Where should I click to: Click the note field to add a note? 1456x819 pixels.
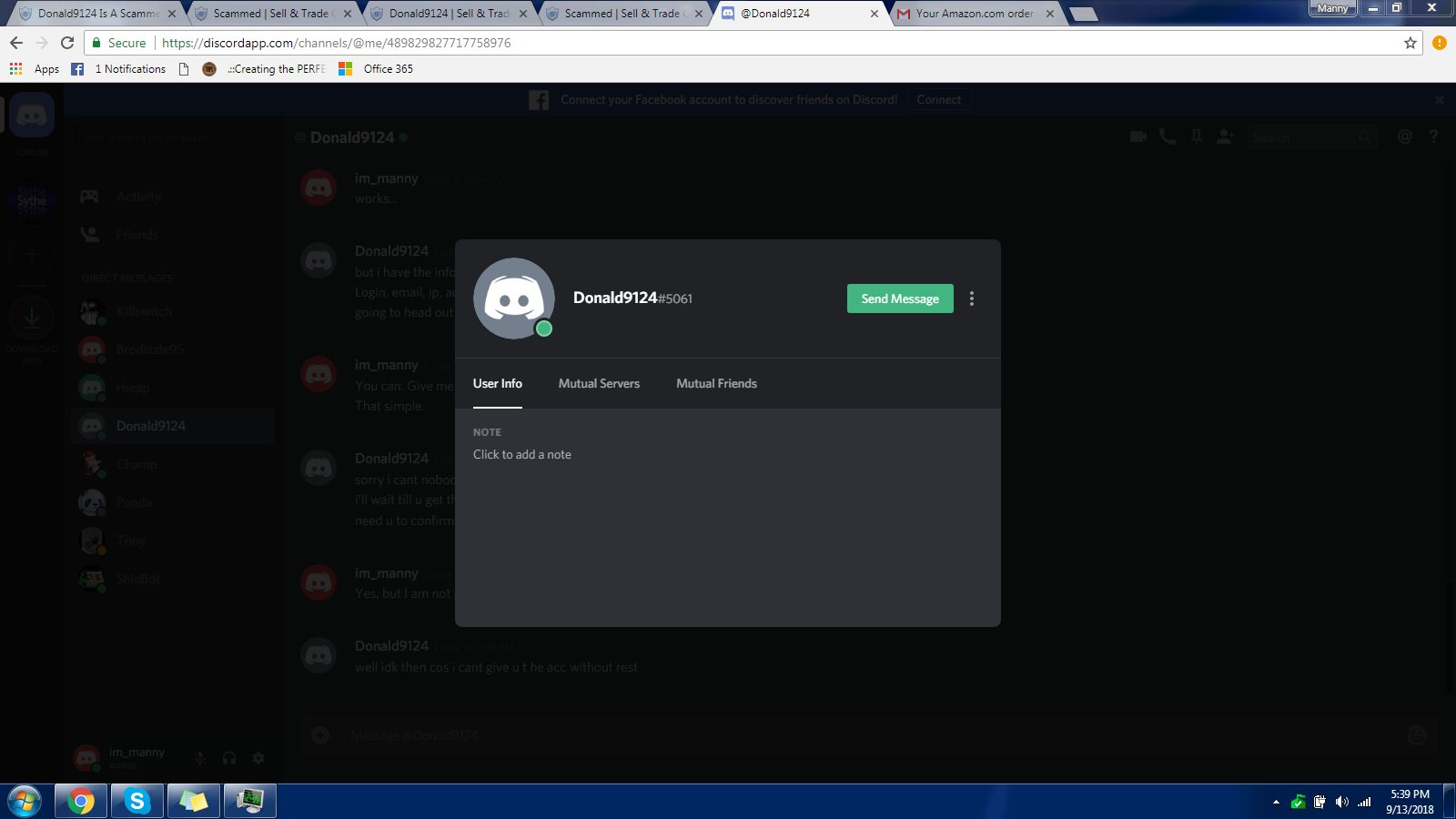pyautogui.click(x=522, y=455)
